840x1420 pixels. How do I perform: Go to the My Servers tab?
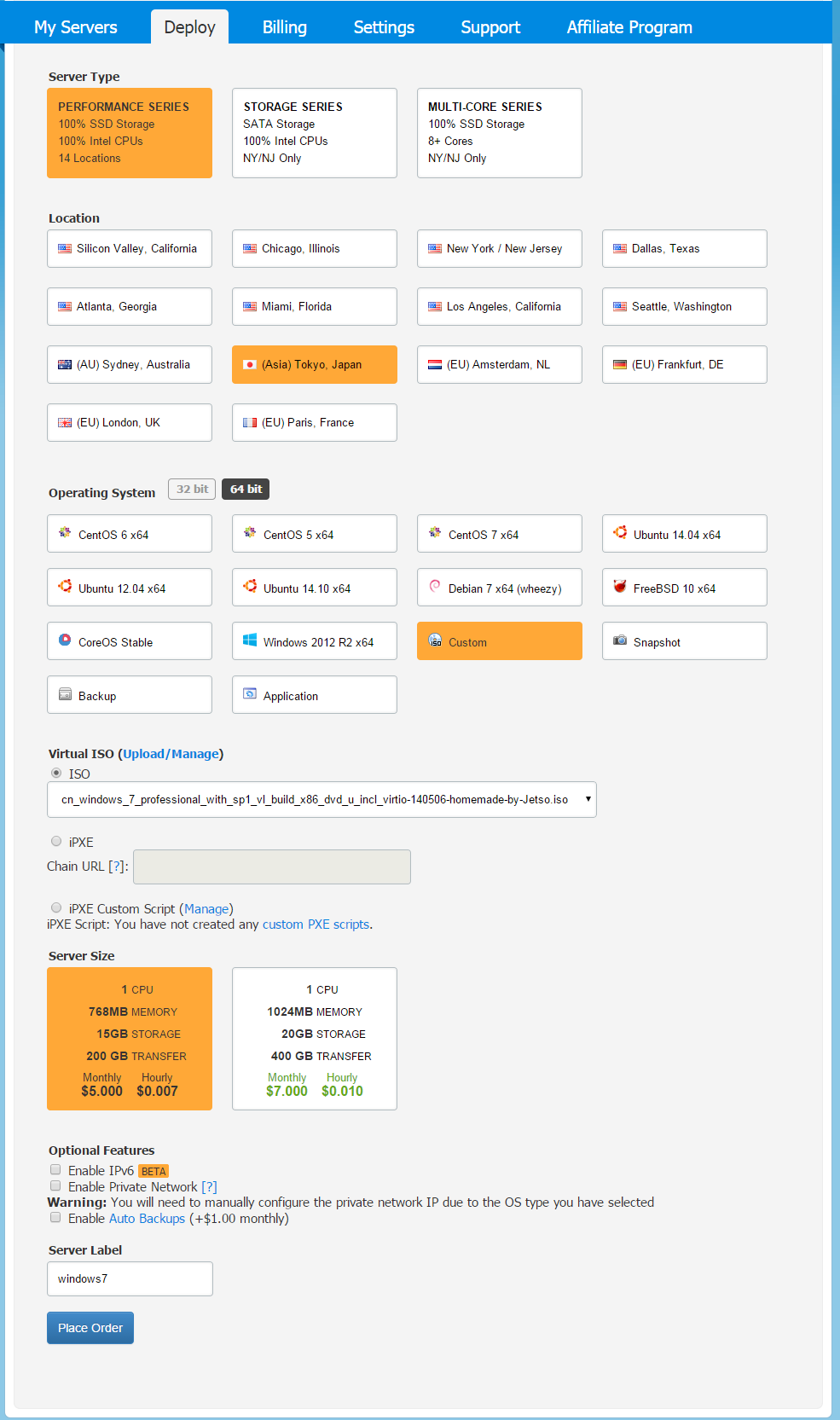tap(76, 27)
